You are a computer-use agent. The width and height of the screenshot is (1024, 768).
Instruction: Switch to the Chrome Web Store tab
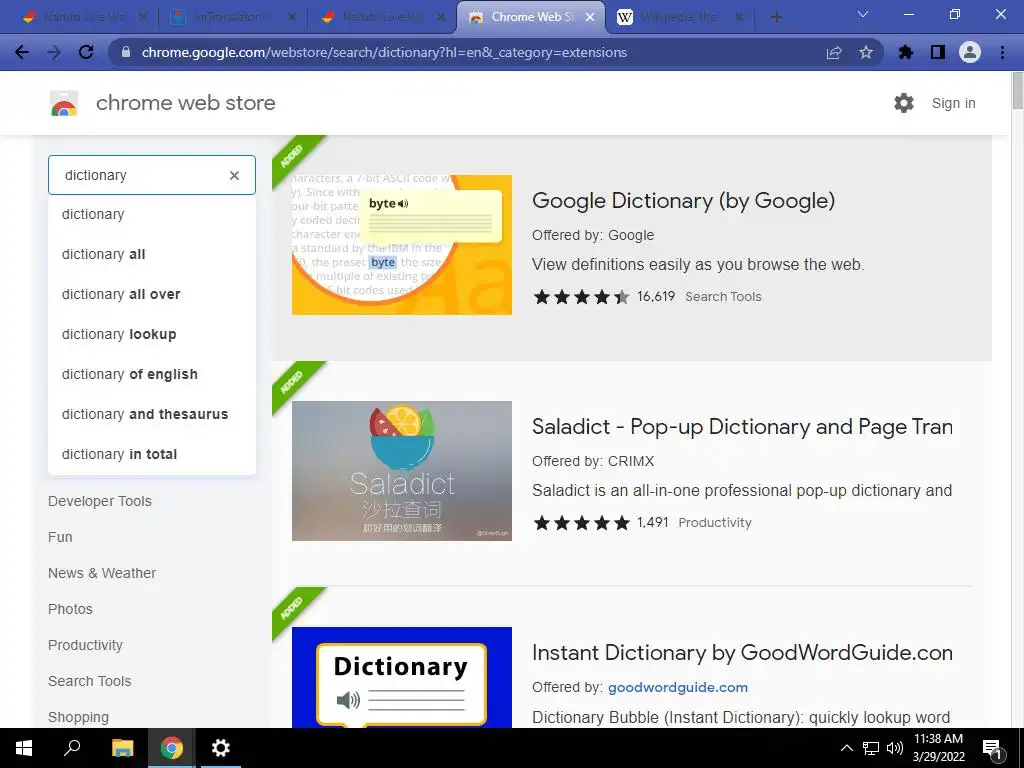click(x=531, y=17)
